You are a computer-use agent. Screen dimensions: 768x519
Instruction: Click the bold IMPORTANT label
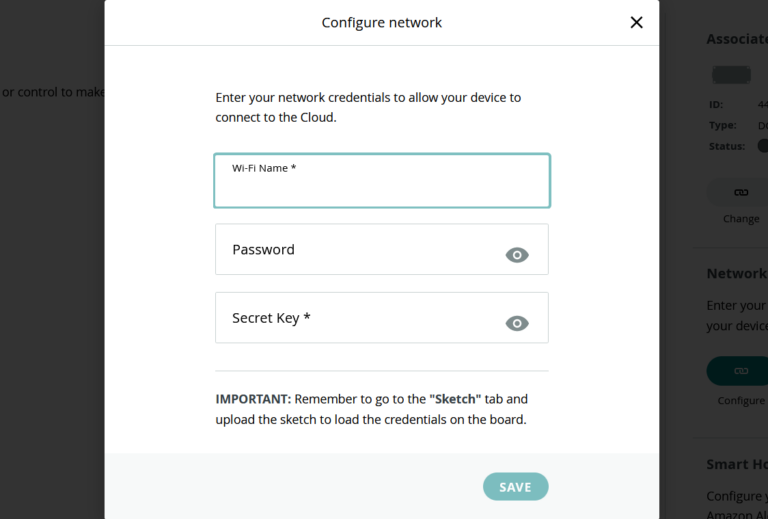click(x=253, y=398)
